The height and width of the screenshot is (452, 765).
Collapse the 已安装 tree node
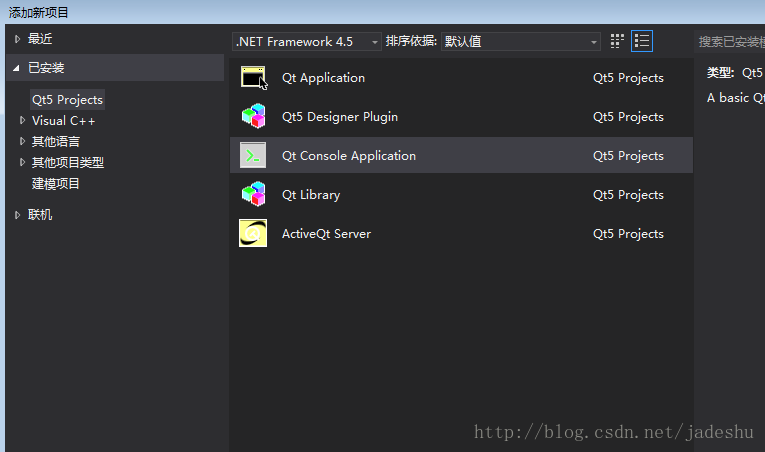point(16,68)
